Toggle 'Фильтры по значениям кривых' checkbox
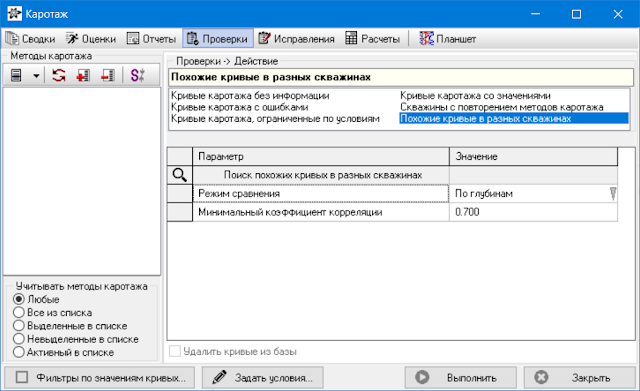This screenshot has width=640, height=391. pyautogui.click(x=22, y=378)
